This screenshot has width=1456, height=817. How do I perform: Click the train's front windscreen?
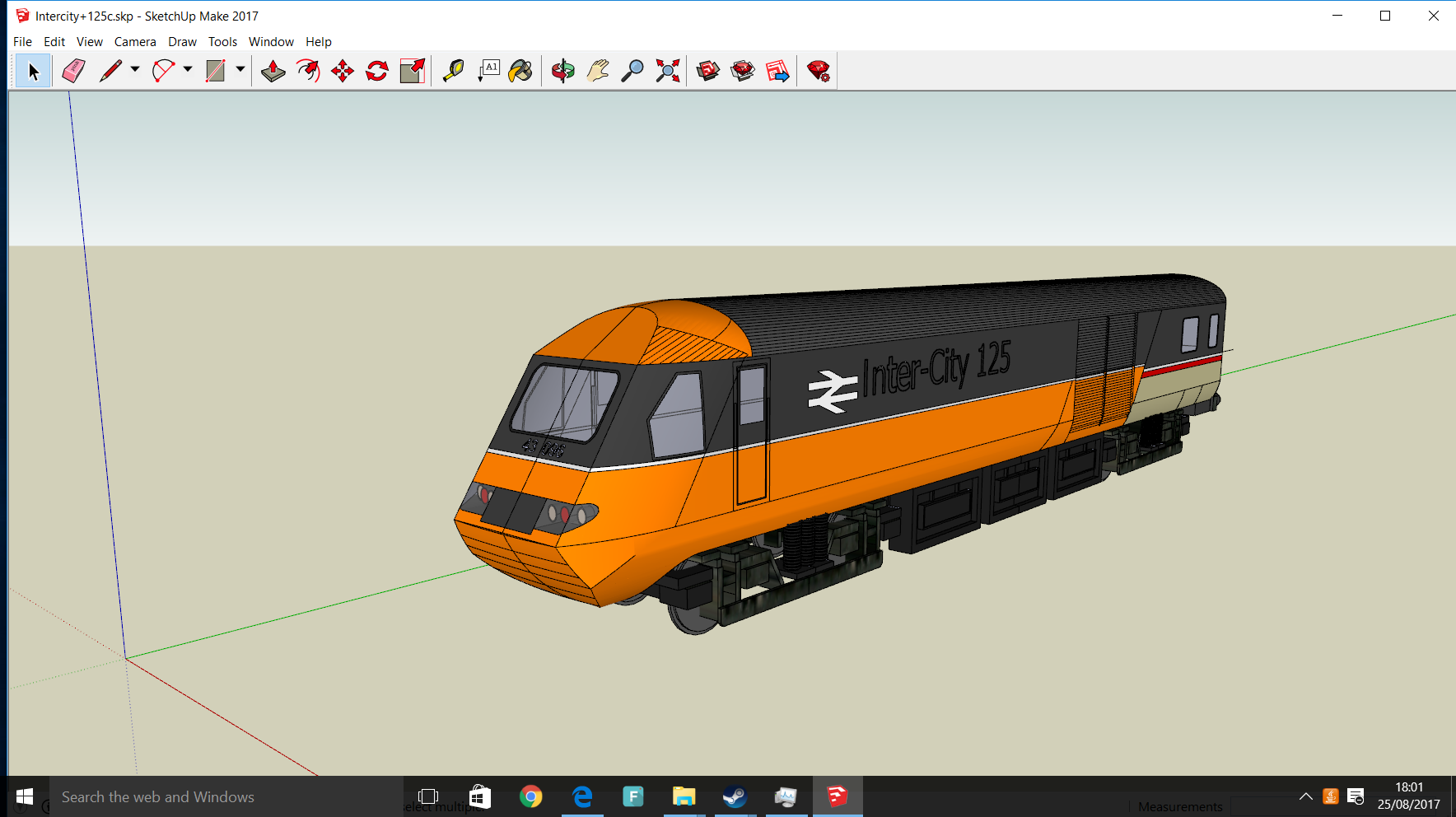[x=565, y=402]
